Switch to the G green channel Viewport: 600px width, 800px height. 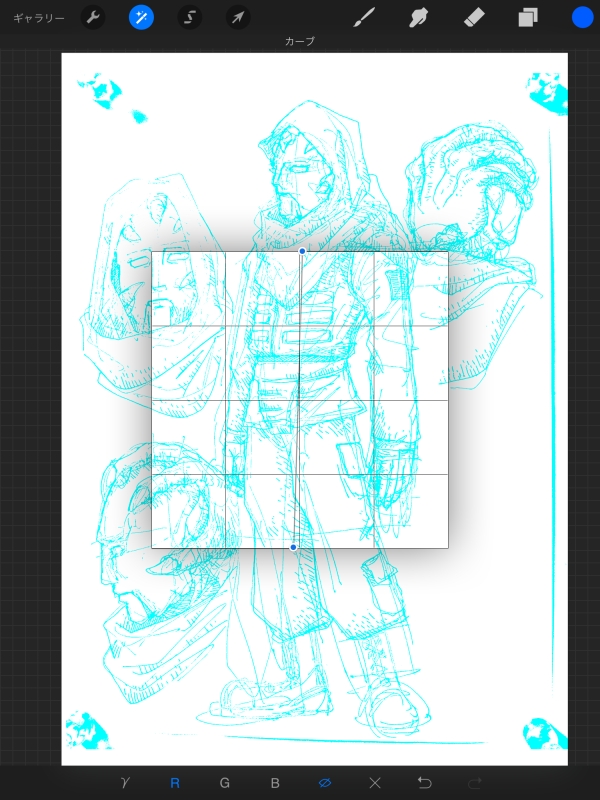tap(225, 783)
